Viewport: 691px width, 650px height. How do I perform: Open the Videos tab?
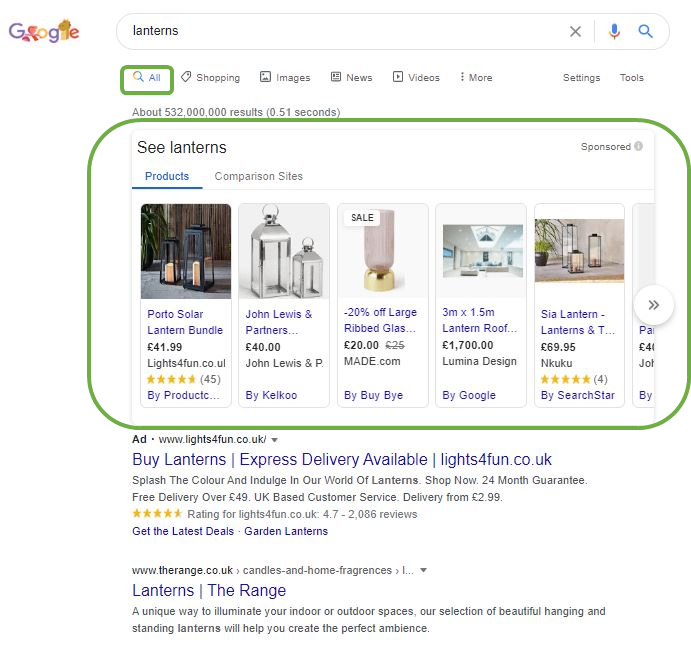(416, 78)
